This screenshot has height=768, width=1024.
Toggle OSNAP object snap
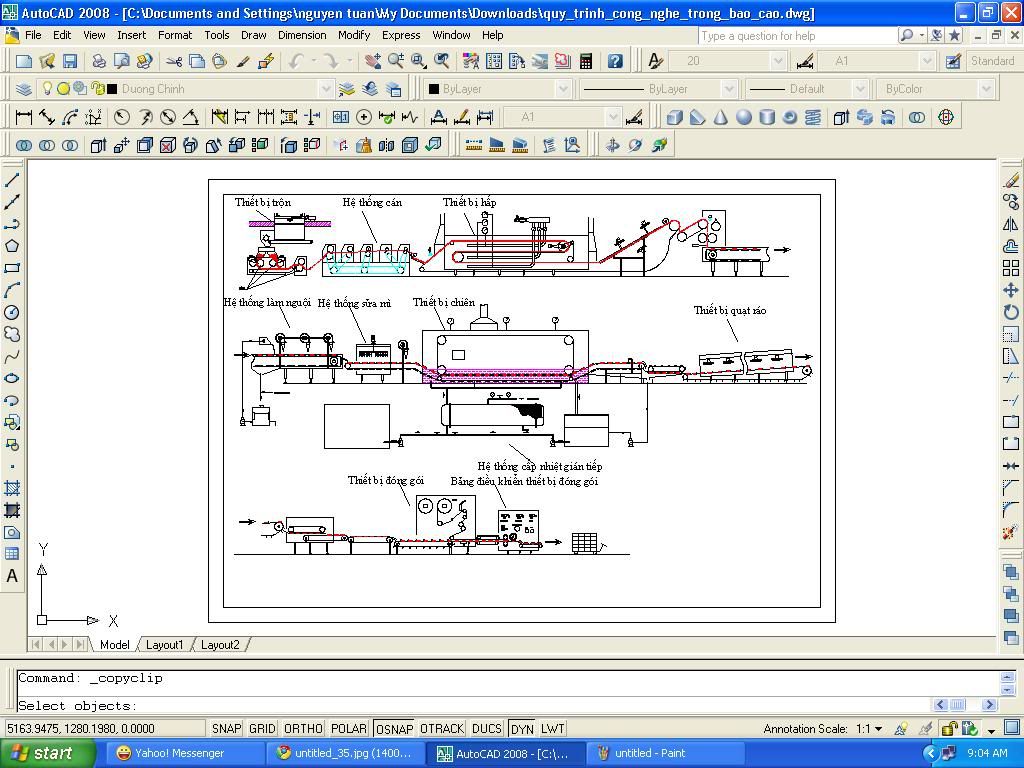(x=394, y=728)
